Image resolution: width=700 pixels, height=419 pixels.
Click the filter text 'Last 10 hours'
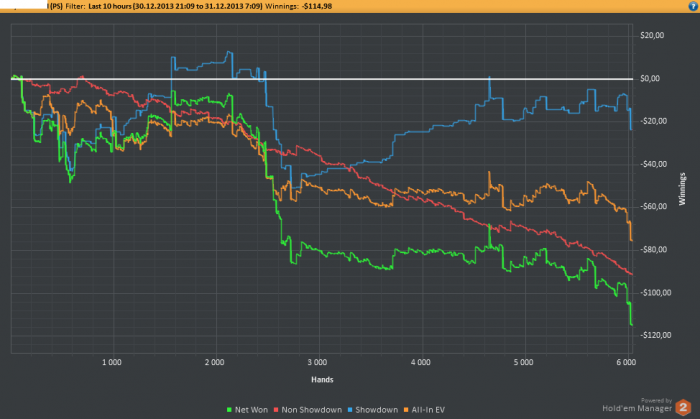point(109,6)
